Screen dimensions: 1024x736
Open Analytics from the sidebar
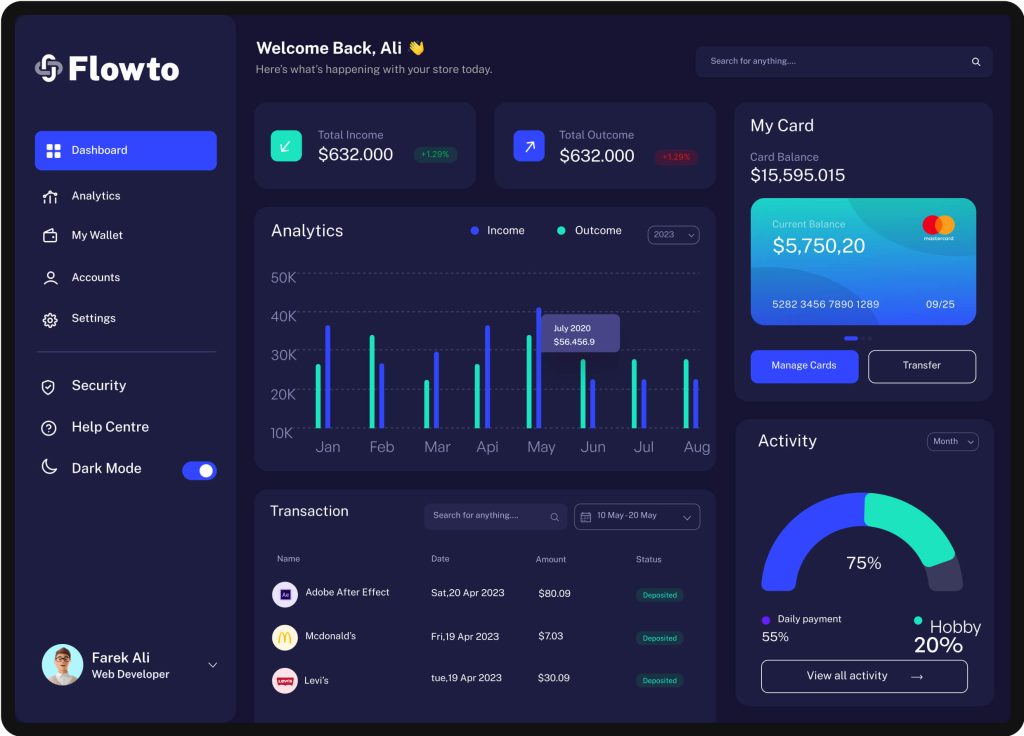pyautogui.click(x=96, y=196)
